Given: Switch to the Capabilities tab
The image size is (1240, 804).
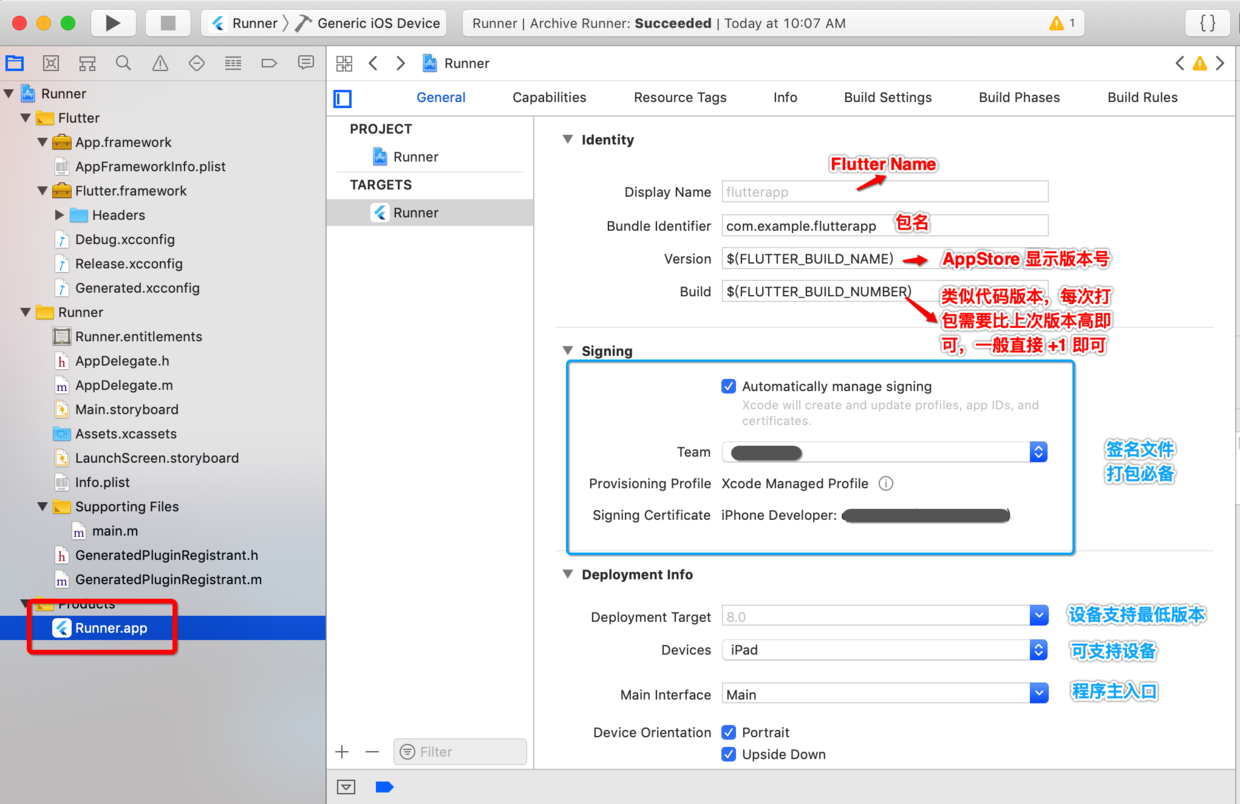Looking at the screenshot, I should coord(549,98).
